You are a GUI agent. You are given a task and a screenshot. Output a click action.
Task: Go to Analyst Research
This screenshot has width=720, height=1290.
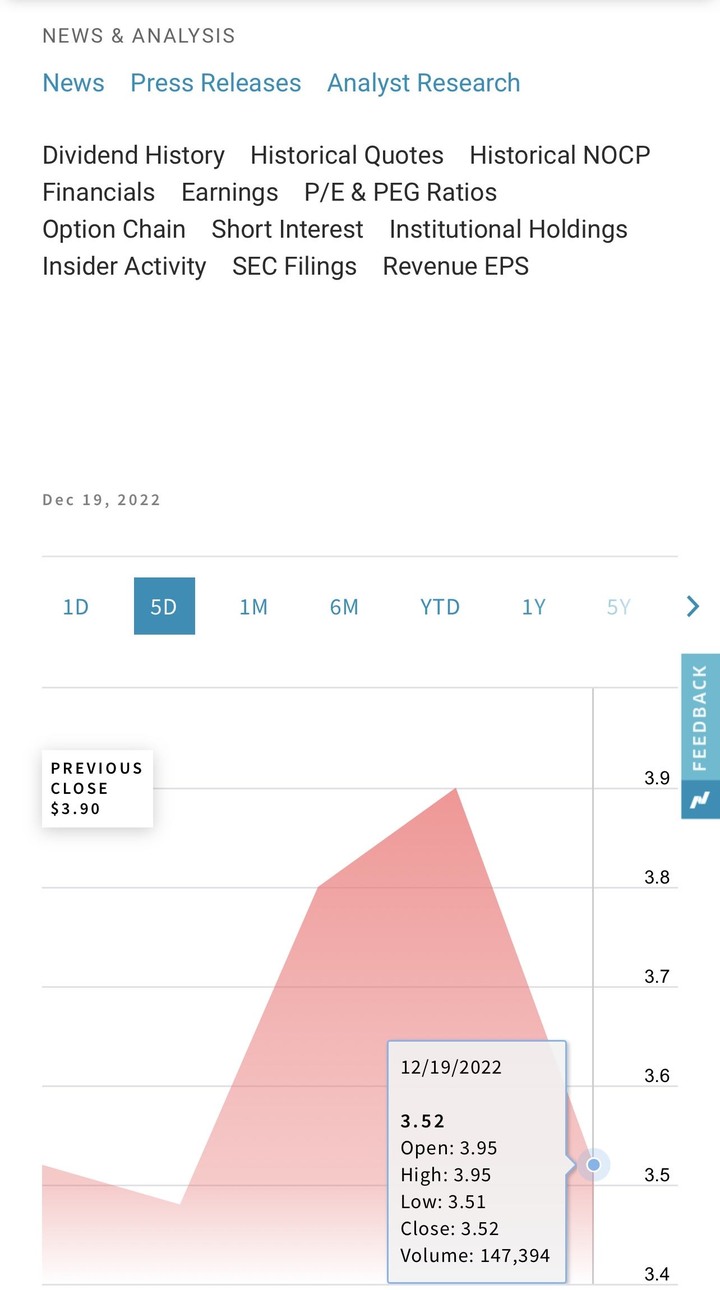(x=424, y=83)
